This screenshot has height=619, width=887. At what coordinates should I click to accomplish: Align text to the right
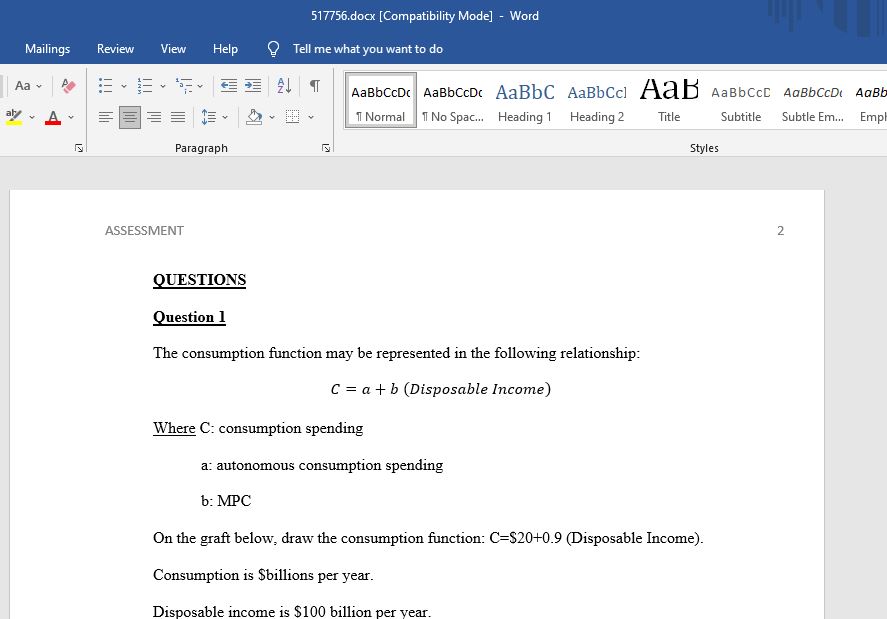coord(154,117)
